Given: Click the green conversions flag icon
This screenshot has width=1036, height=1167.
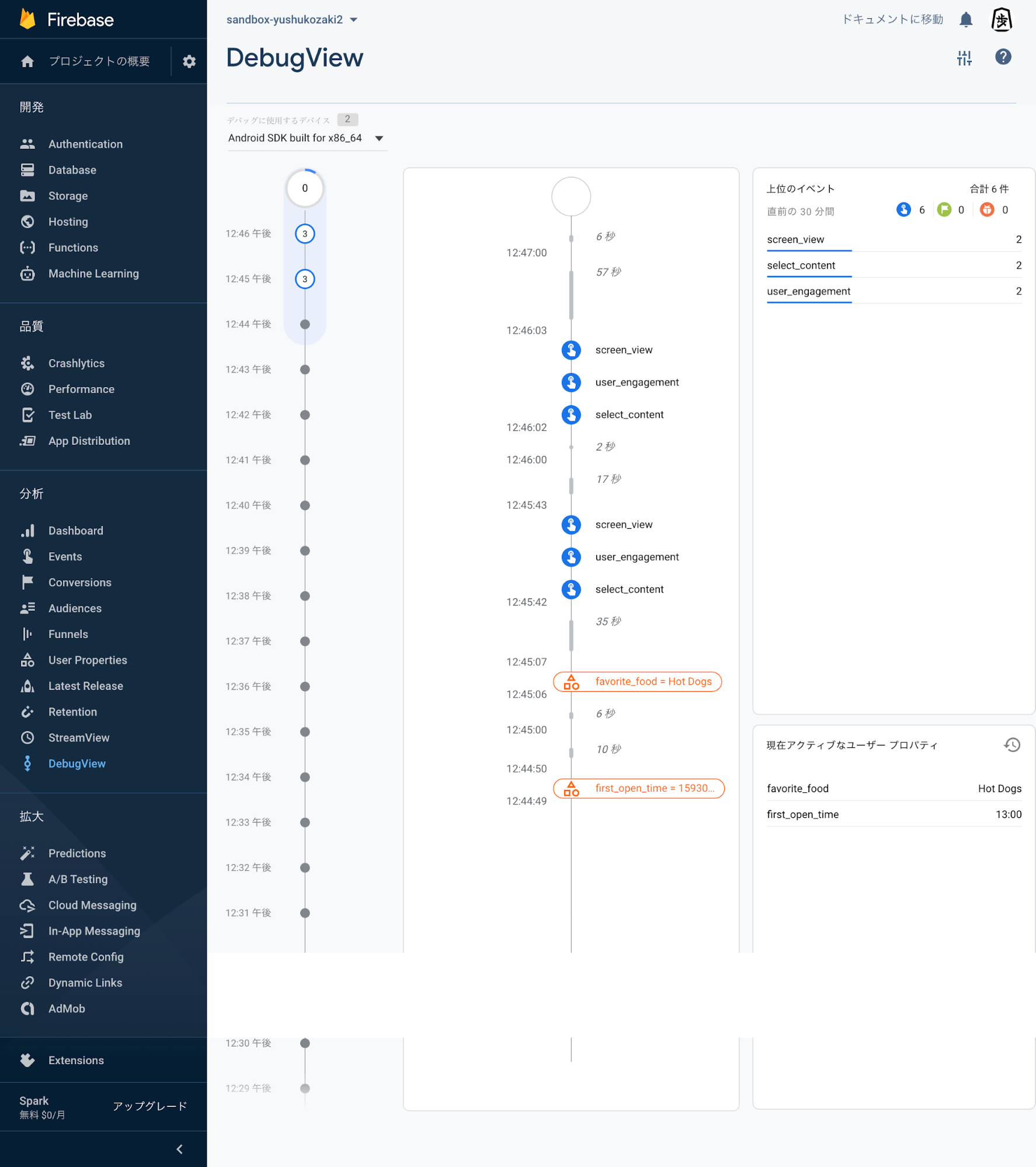Looking at the screenshot, I should pos(944,210).
